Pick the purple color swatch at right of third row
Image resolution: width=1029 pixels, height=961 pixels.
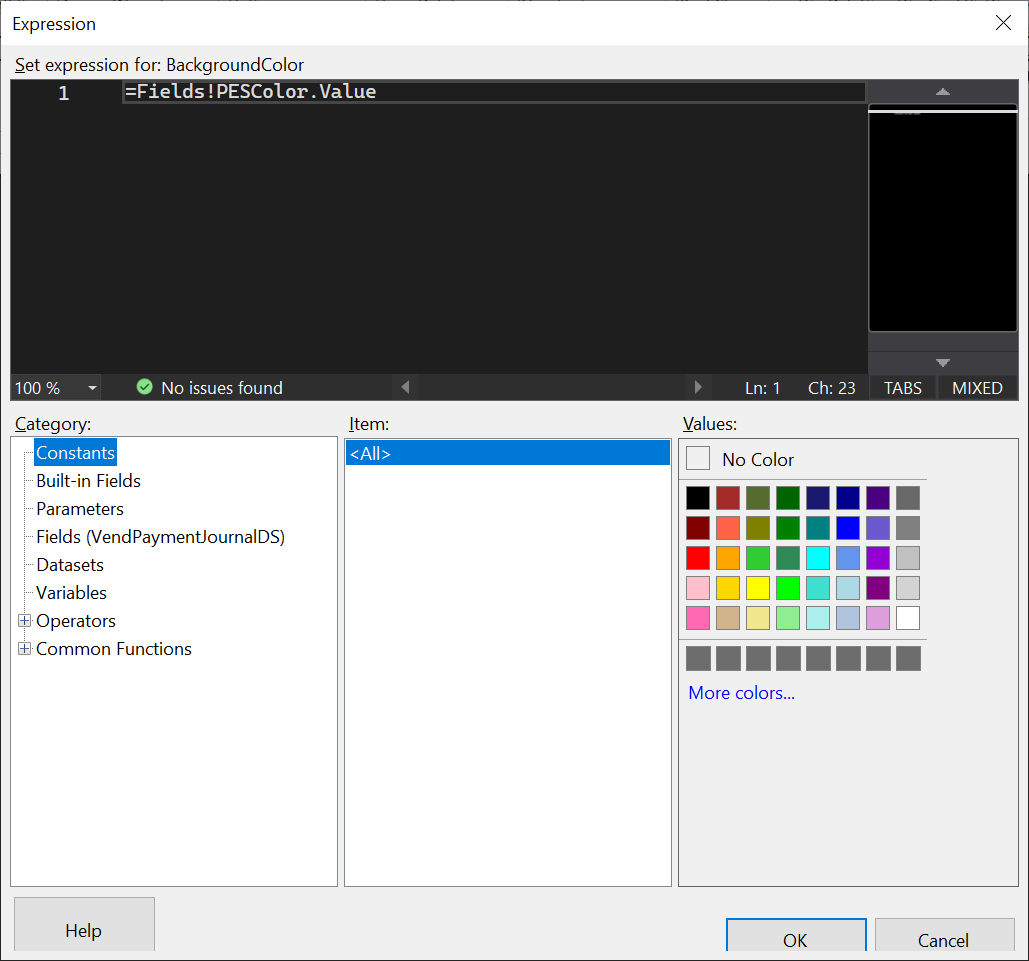pyautogui.click(x=878, y=558)
